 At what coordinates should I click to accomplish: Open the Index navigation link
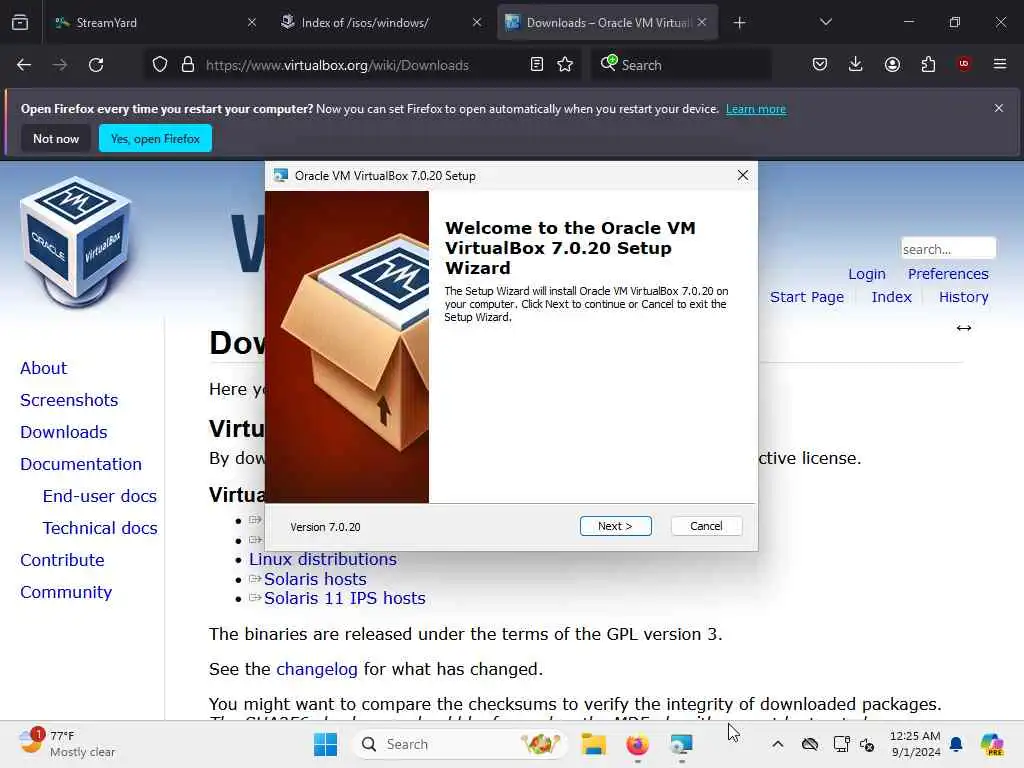(891, 296)
